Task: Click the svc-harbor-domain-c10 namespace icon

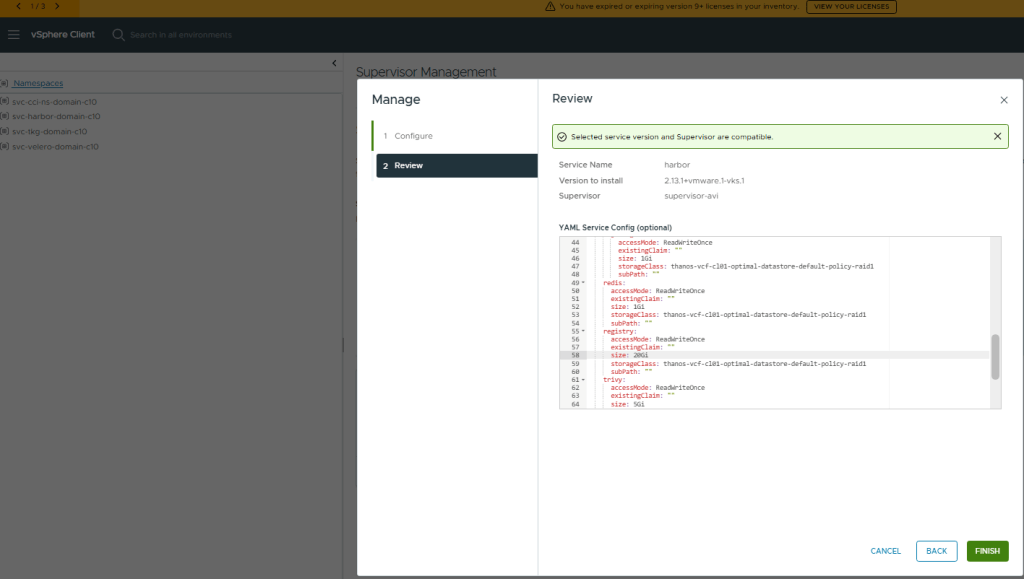Action: (x=5, y=116)
